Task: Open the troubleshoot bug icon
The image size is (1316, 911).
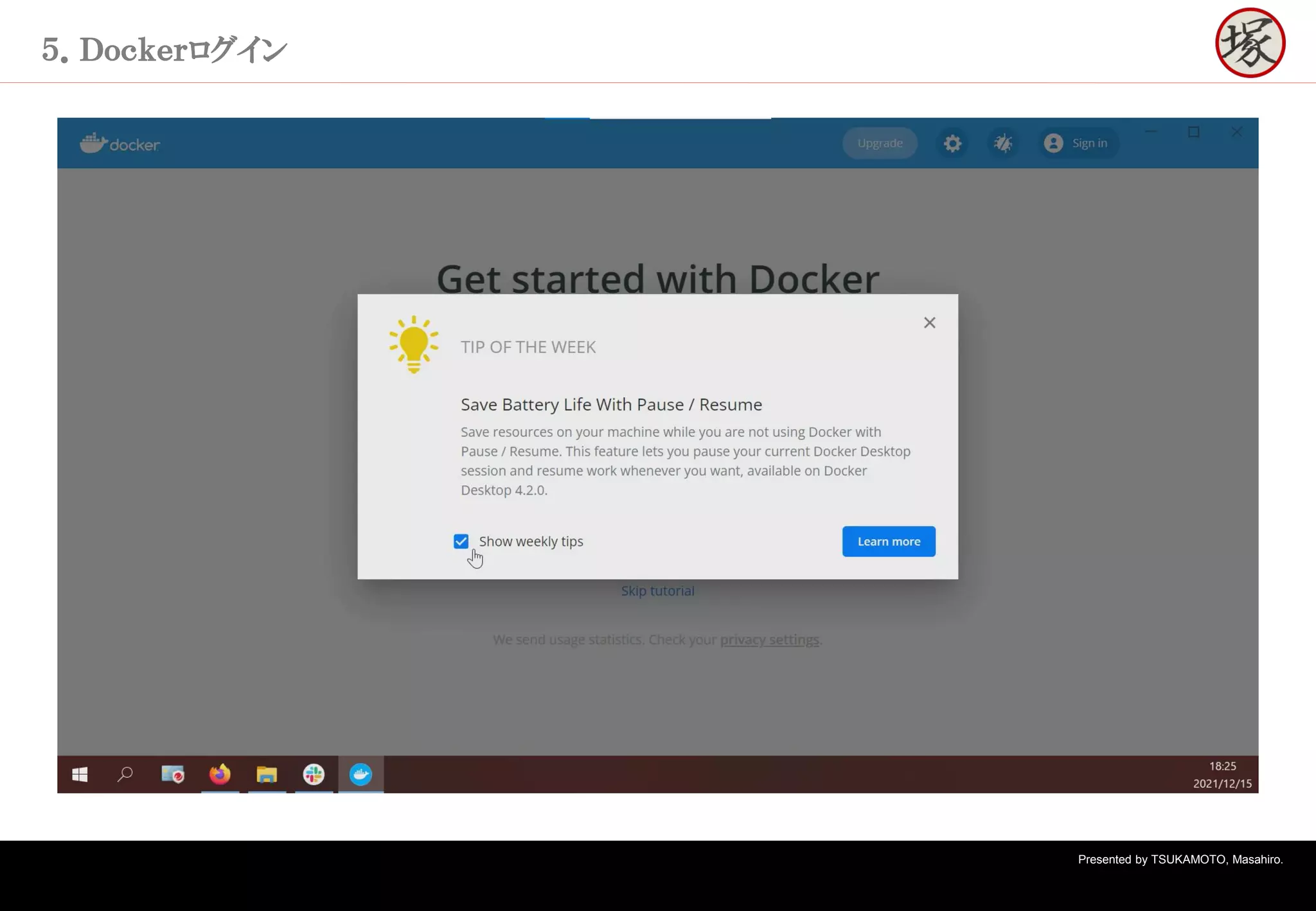Action: (x=1003, y=143)
